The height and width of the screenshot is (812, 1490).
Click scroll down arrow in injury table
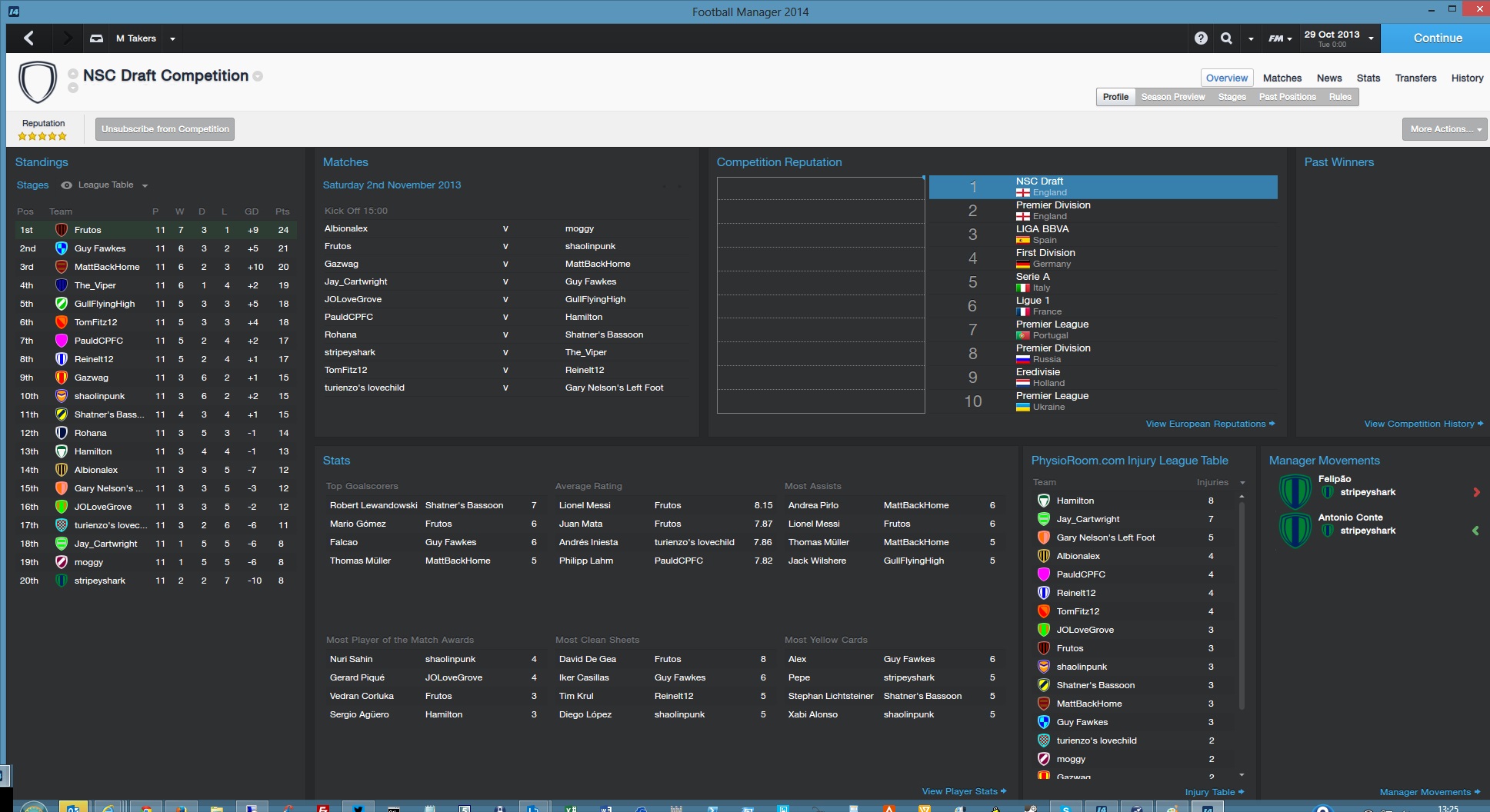pos(1242,775)
